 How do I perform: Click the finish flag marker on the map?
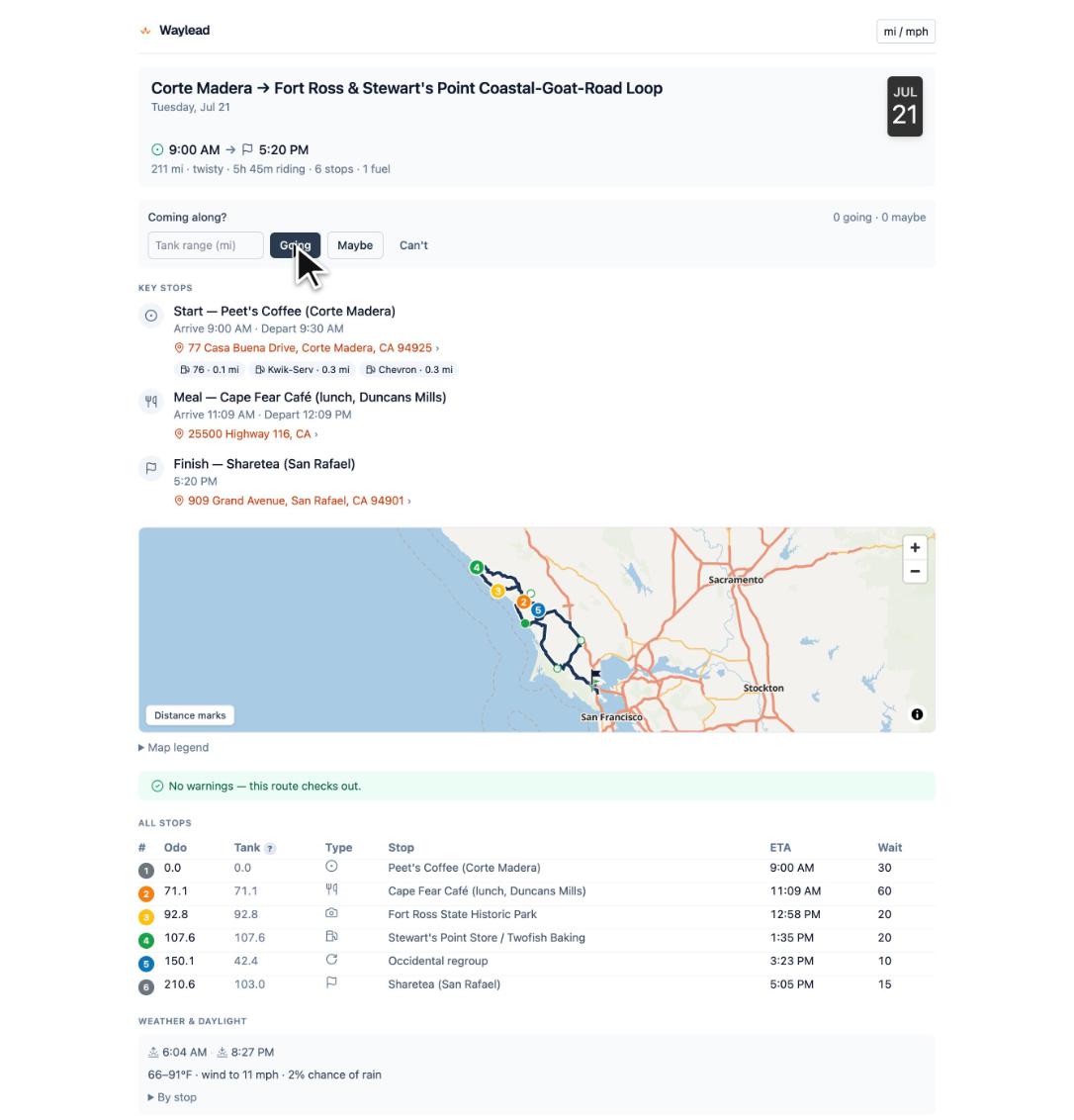(595, 677)
